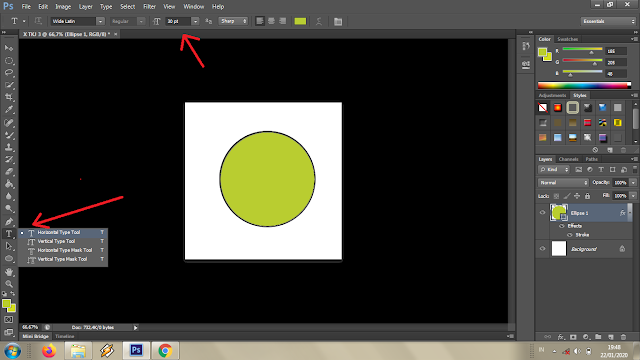640x360 pixels.
Task: Select the Move tool
Action: (x=9, y=48)
